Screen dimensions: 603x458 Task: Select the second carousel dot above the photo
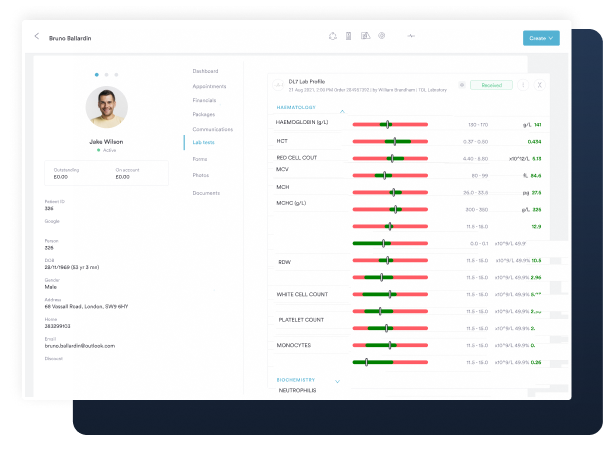(x=107, y=74)
